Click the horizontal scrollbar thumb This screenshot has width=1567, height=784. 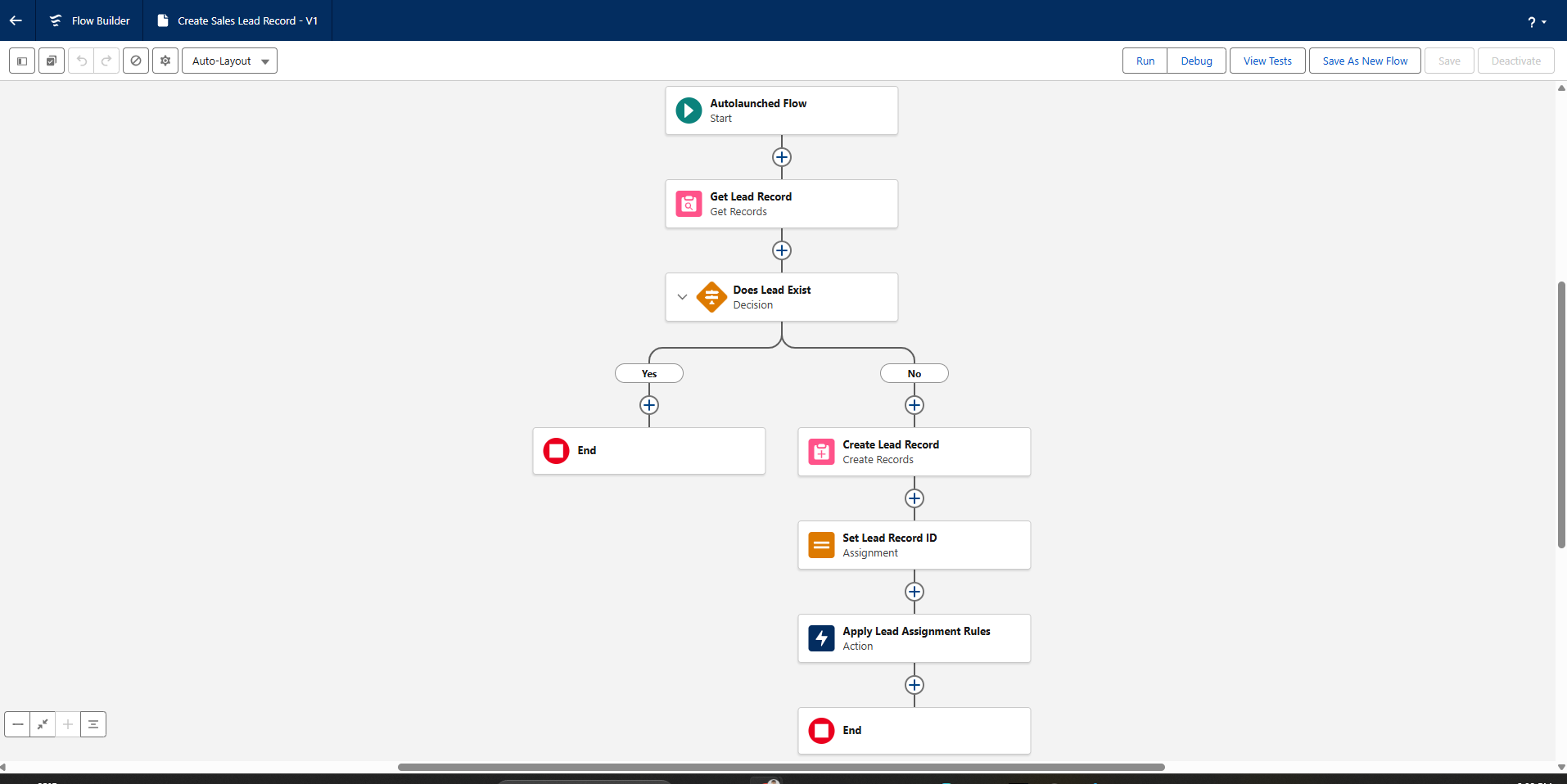pyautogui.click(x=781, y=767)
